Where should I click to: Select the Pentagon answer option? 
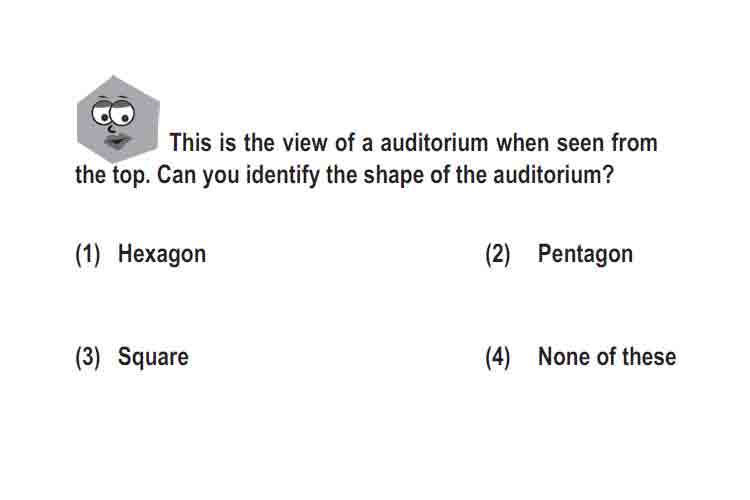(585, 254)
